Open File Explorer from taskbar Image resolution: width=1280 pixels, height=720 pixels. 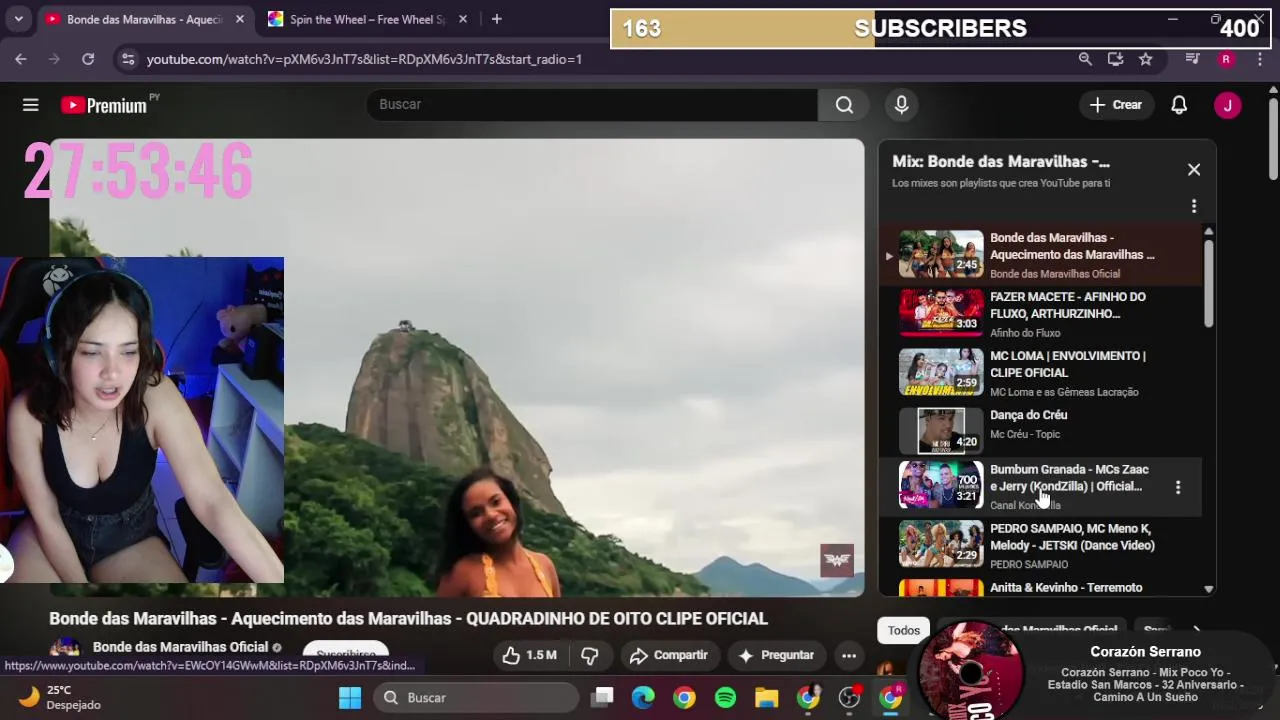(767, 698)
